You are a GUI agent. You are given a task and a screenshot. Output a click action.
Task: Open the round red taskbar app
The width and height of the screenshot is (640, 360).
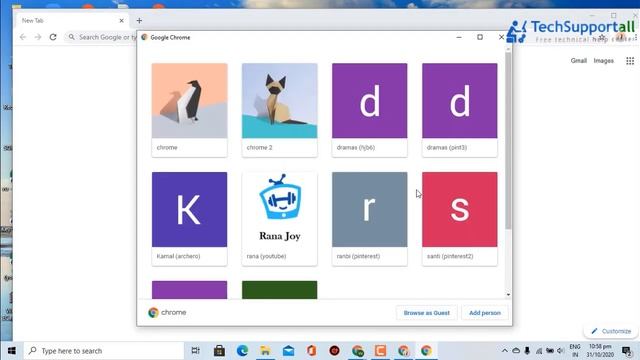coord(335,351)
